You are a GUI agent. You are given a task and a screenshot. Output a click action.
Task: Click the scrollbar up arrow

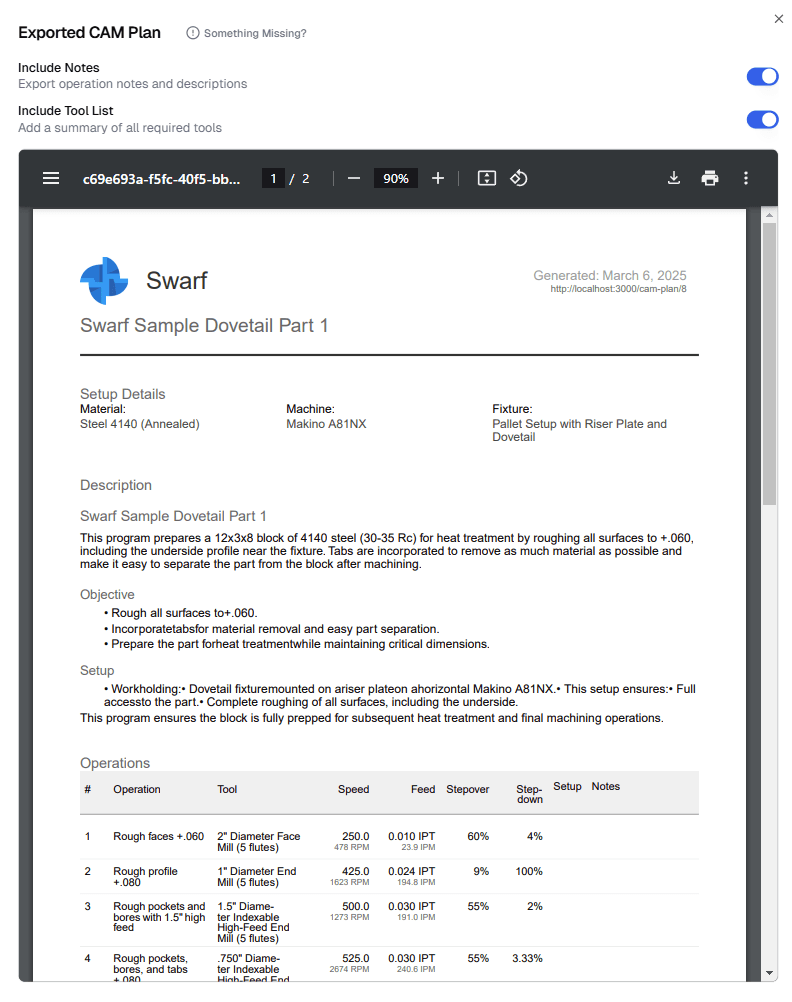tap(769, 215)
